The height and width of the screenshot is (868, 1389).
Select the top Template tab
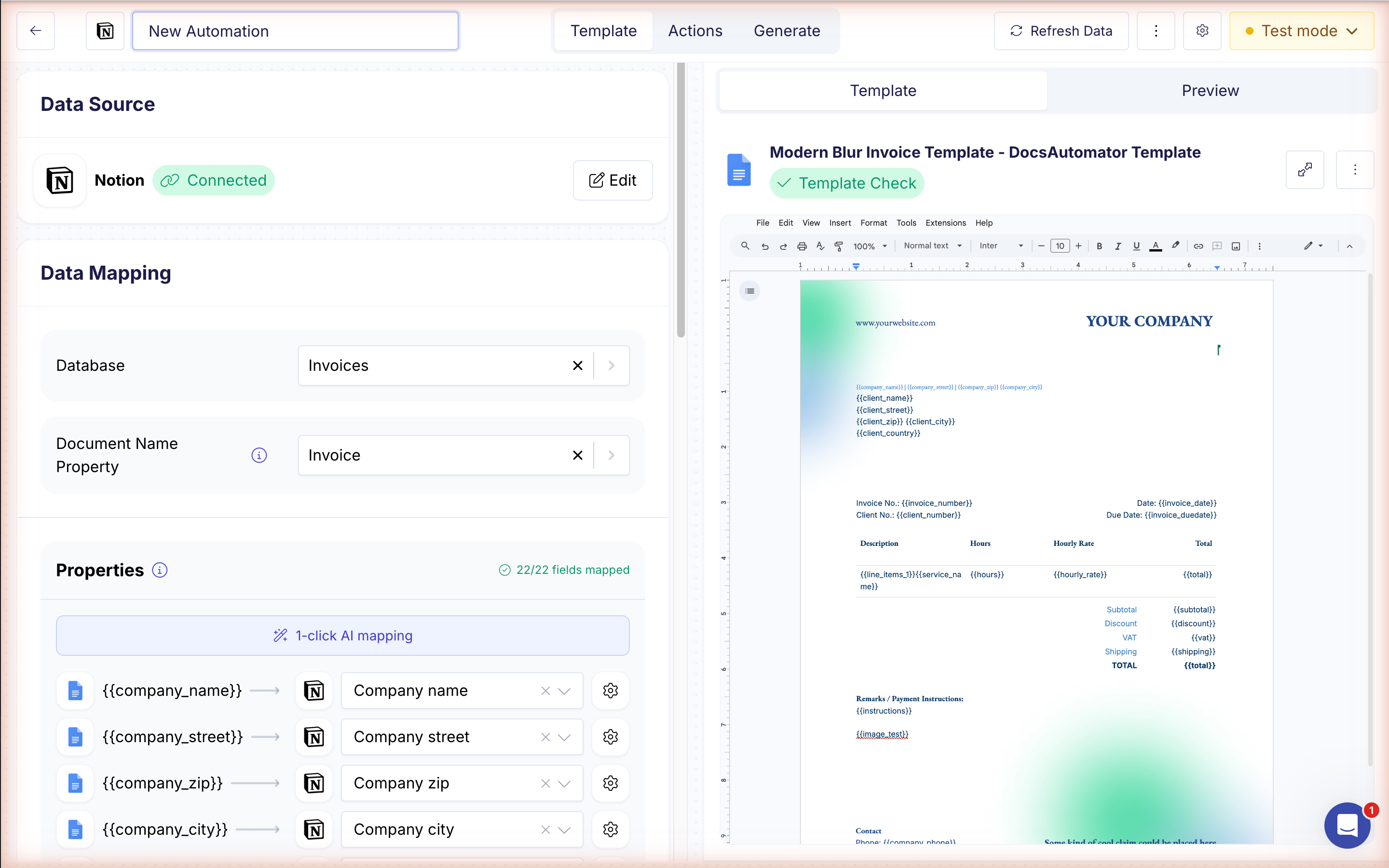pos(603,31)
